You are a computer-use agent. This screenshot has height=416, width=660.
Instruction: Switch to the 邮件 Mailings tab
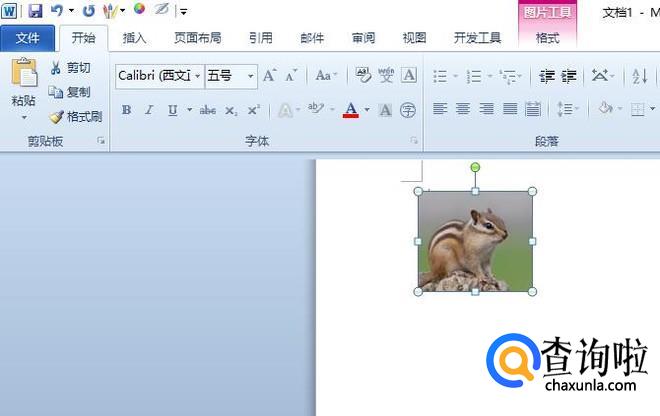(x=312, y=38)
